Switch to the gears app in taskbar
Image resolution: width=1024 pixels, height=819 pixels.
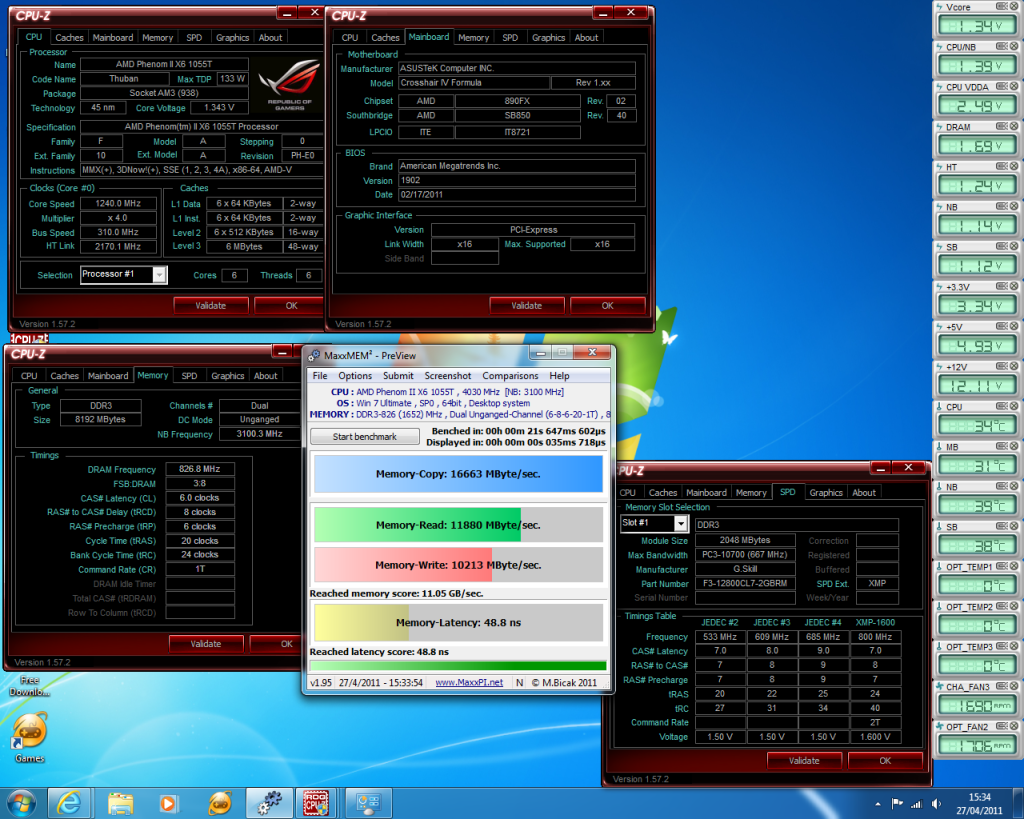pyautogui.click(x=269, y=803)
